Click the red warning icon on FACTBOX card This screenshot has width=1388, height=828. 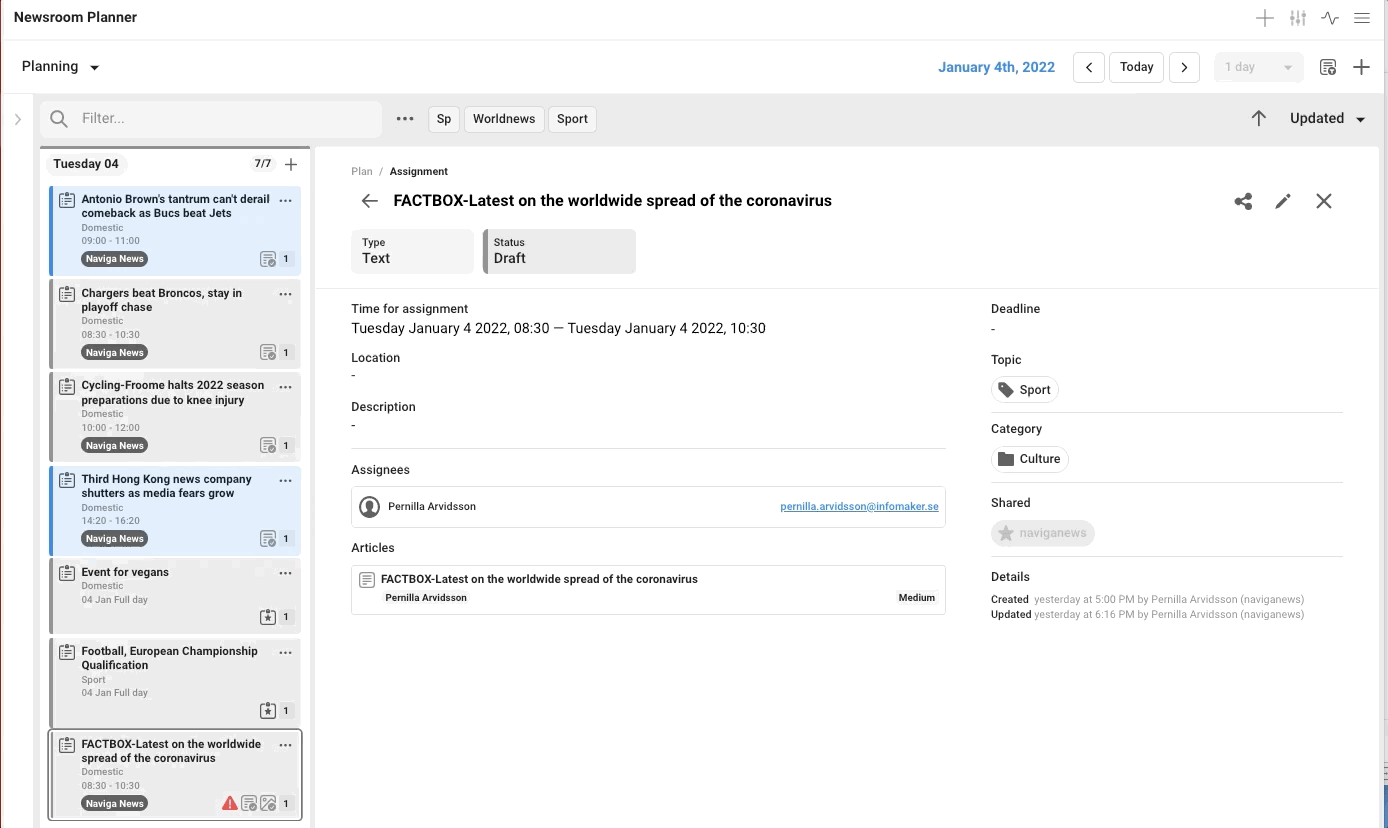[x=229, y=803]
